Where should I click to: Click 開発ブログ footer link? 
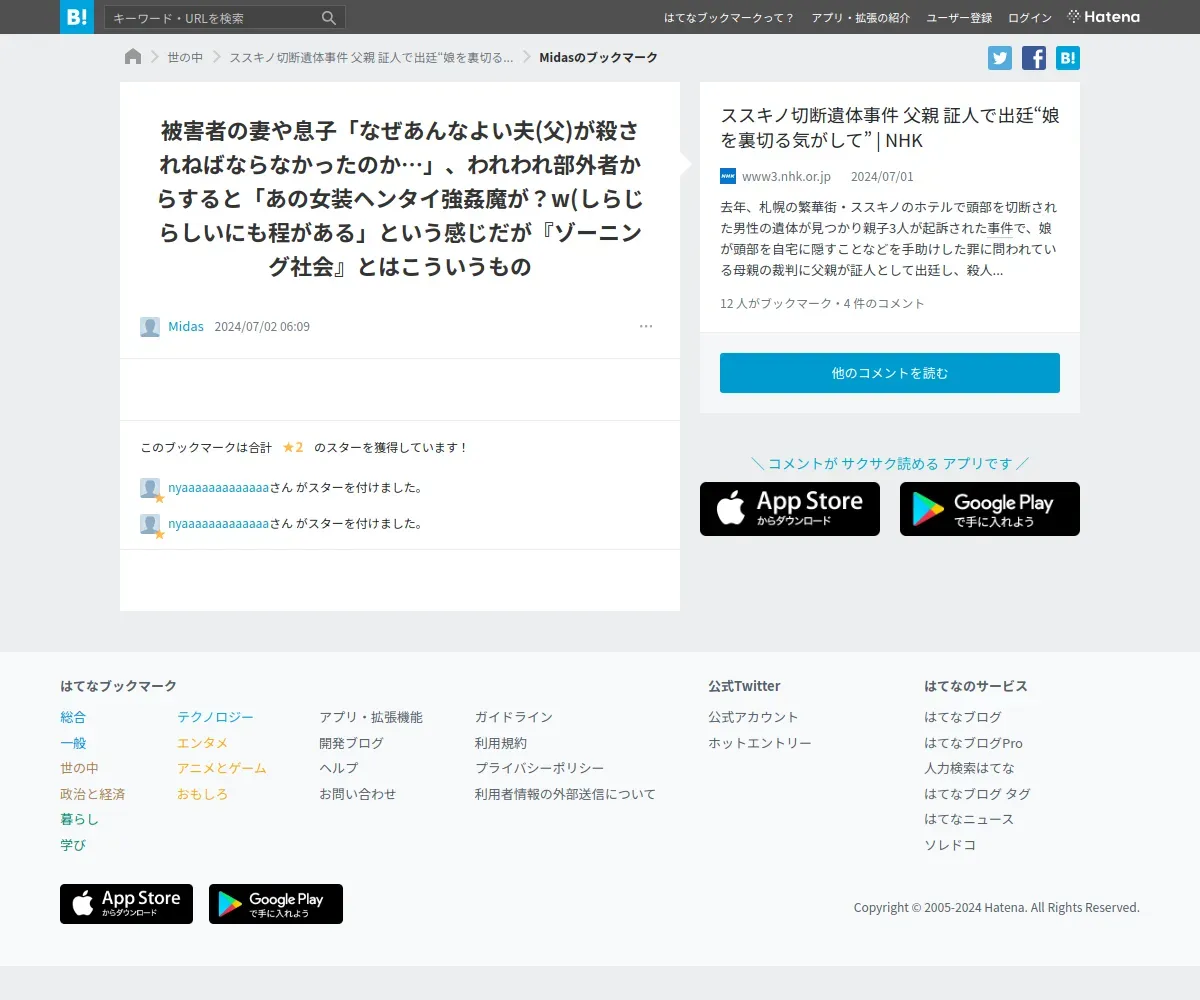(351, 743)
